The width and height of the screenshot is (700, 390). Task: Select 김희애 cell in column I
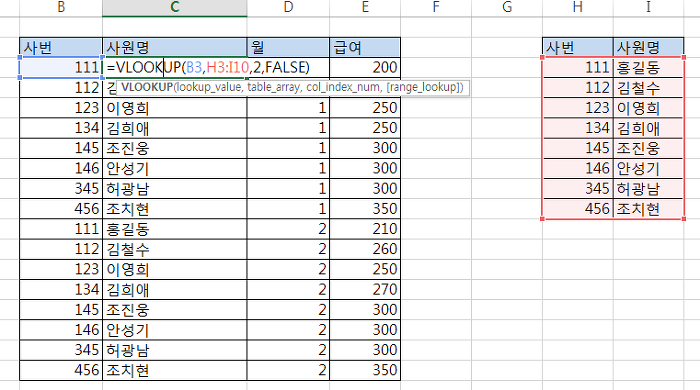648,128
